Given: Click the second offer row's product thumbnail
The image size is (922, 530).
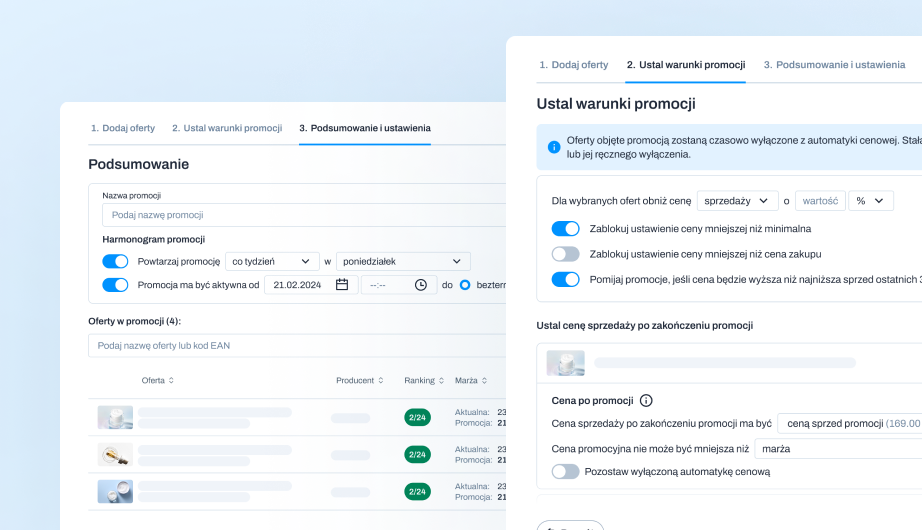Looking at the screenshot, I should (115, 454).
